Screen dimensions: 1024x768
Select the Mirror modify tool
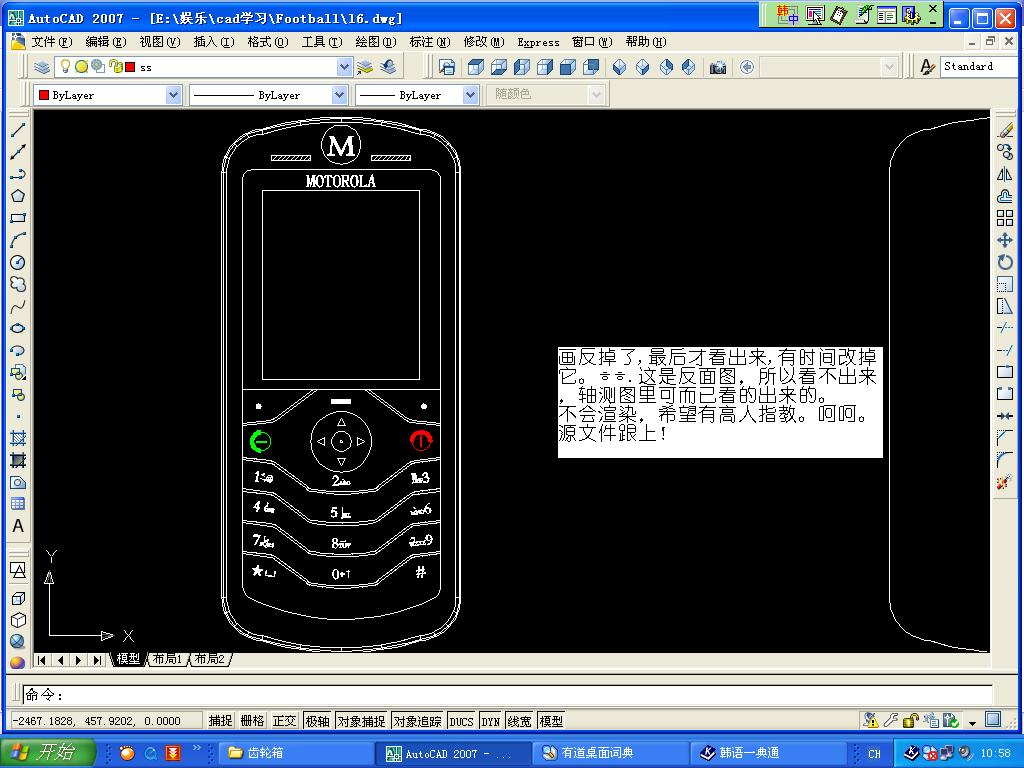(x=1005, y=174)
